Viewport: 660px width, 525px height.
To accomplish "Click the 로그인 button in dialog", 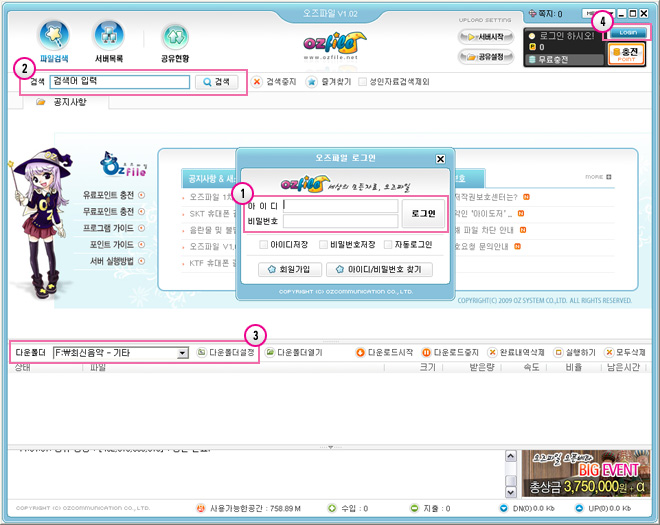I will coord(423,213).
